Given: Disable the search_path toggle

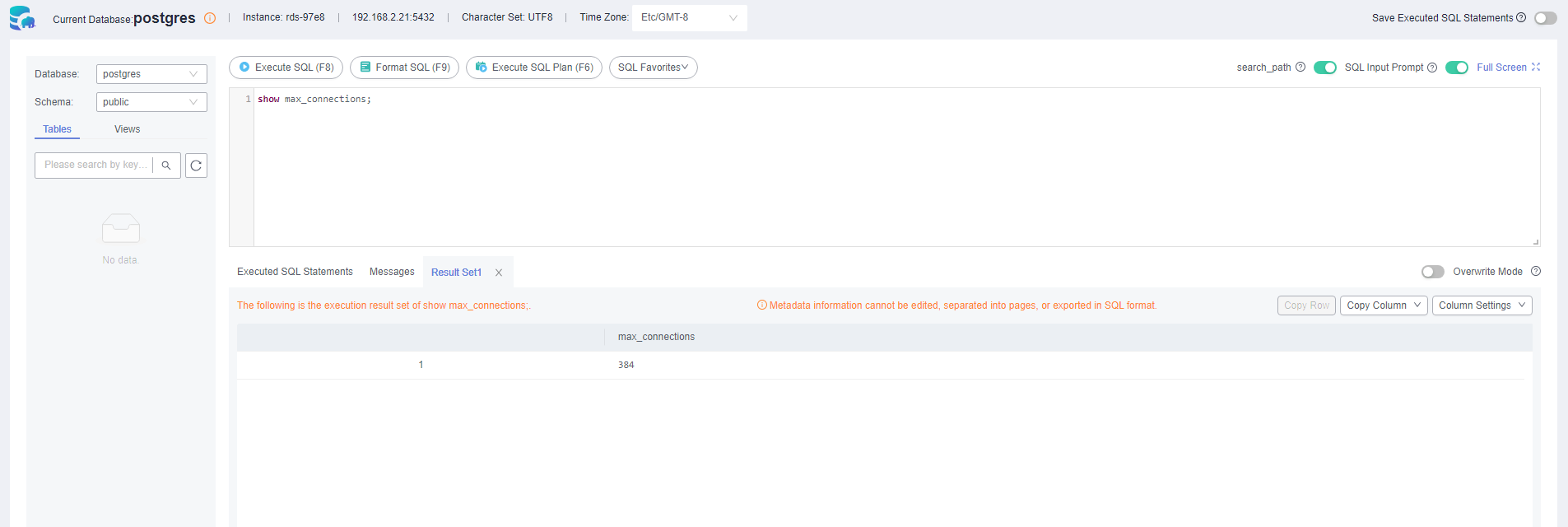Looking at the screenshot, I should click(x=1325, y=68).
